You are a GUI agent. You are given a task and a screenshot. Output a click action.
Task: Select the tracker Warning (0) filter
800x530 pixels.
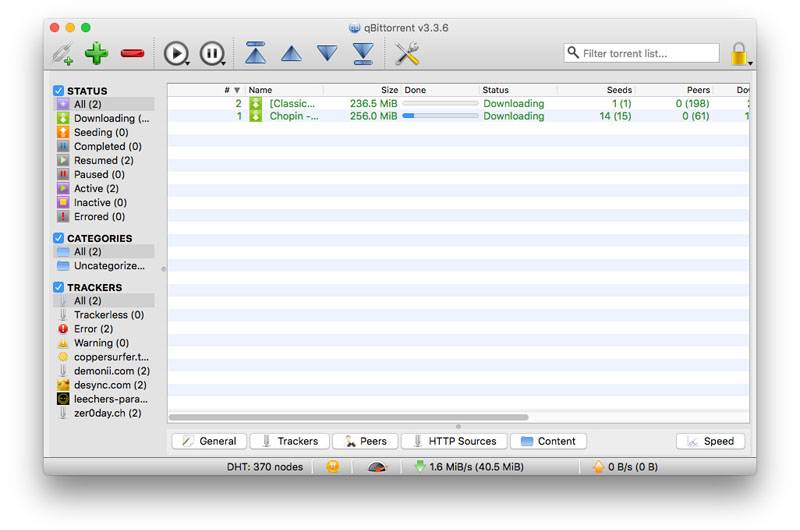tap(104, 343)
